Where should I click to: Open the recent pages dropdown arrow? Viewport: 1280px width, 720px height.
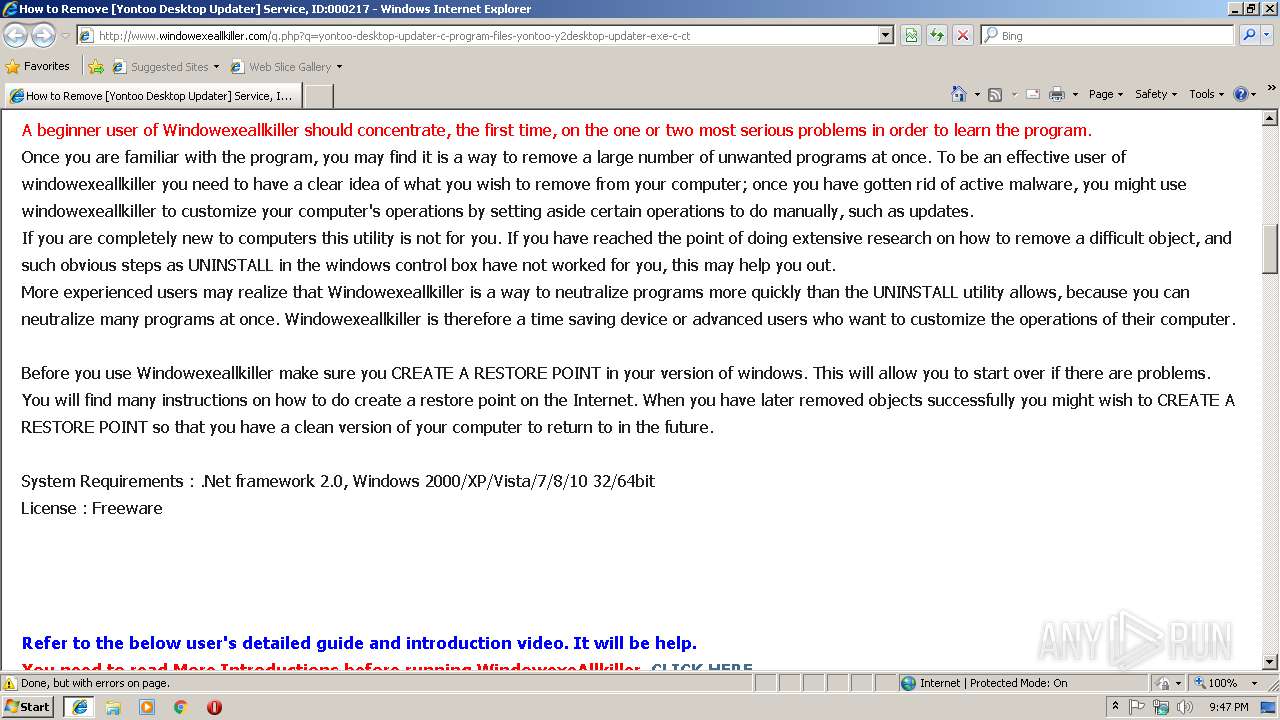point(65,36)
